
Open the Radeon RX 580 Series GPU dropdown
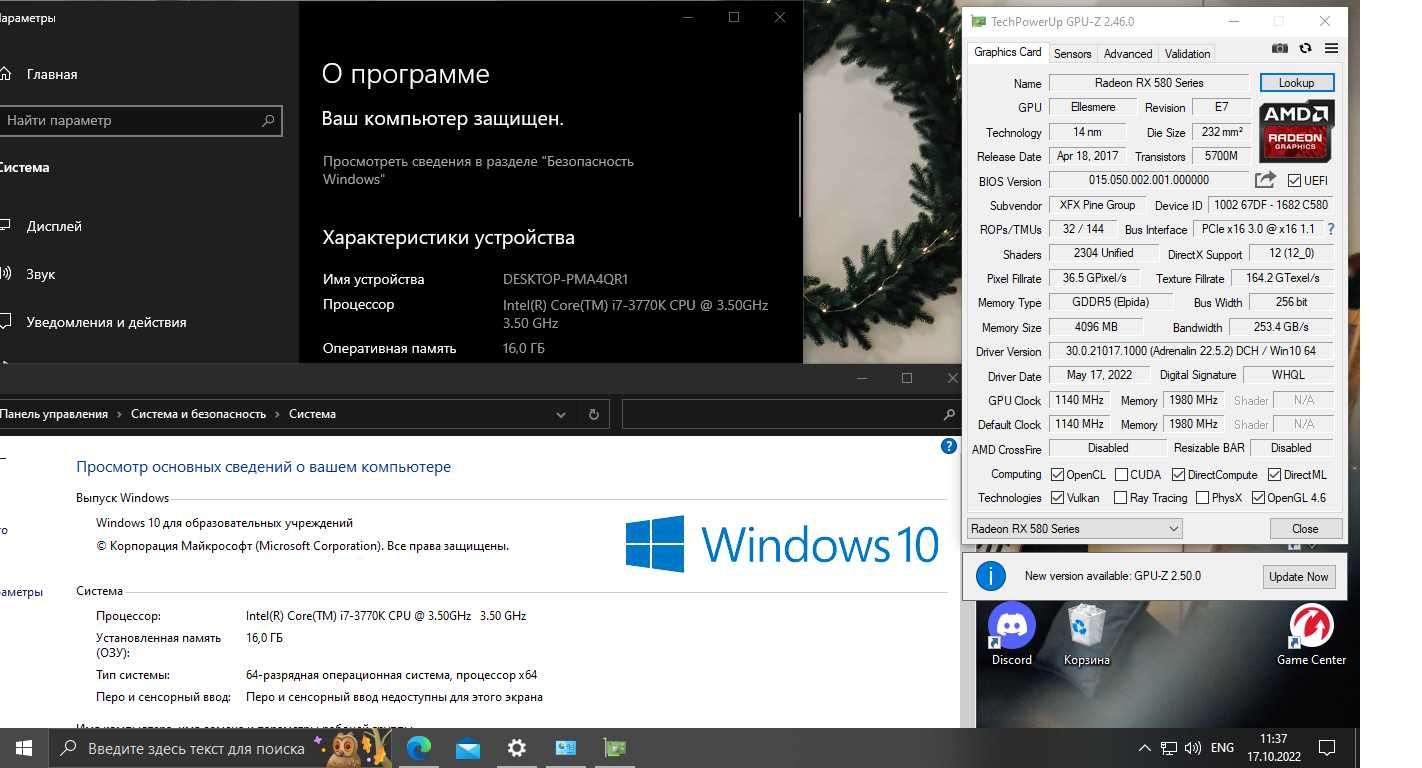pyautogui.click(x=1074, y=528)
